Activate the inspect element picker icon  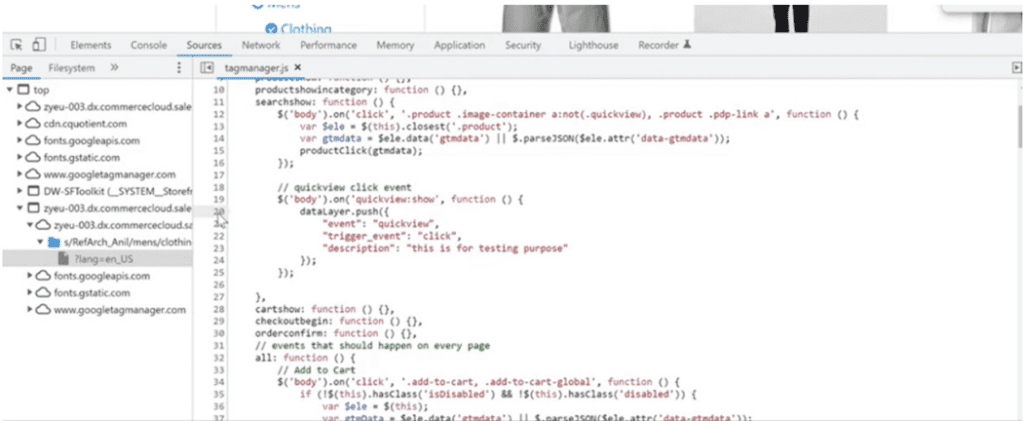17,45
